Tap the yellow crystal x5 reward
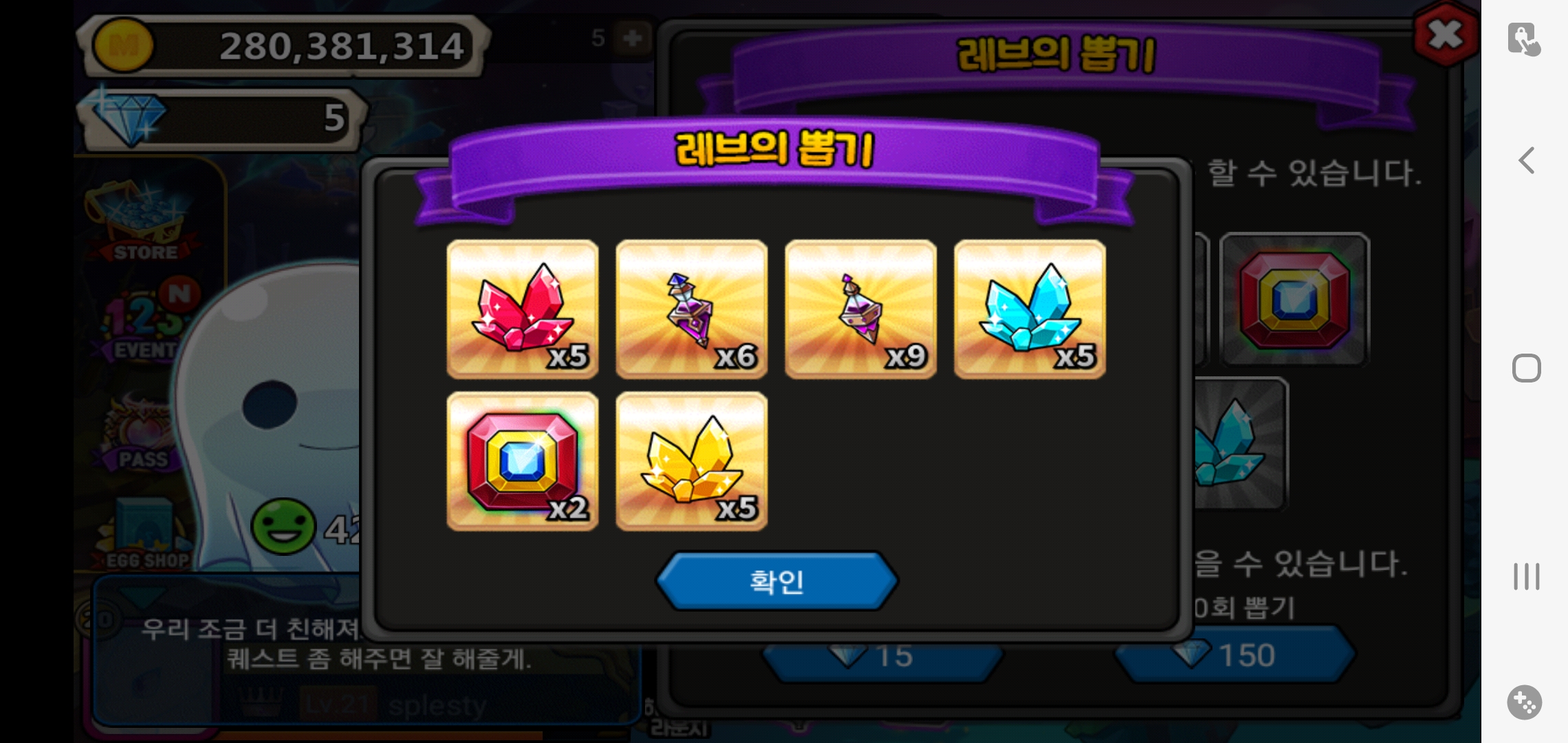 click(x=692, y=461)
